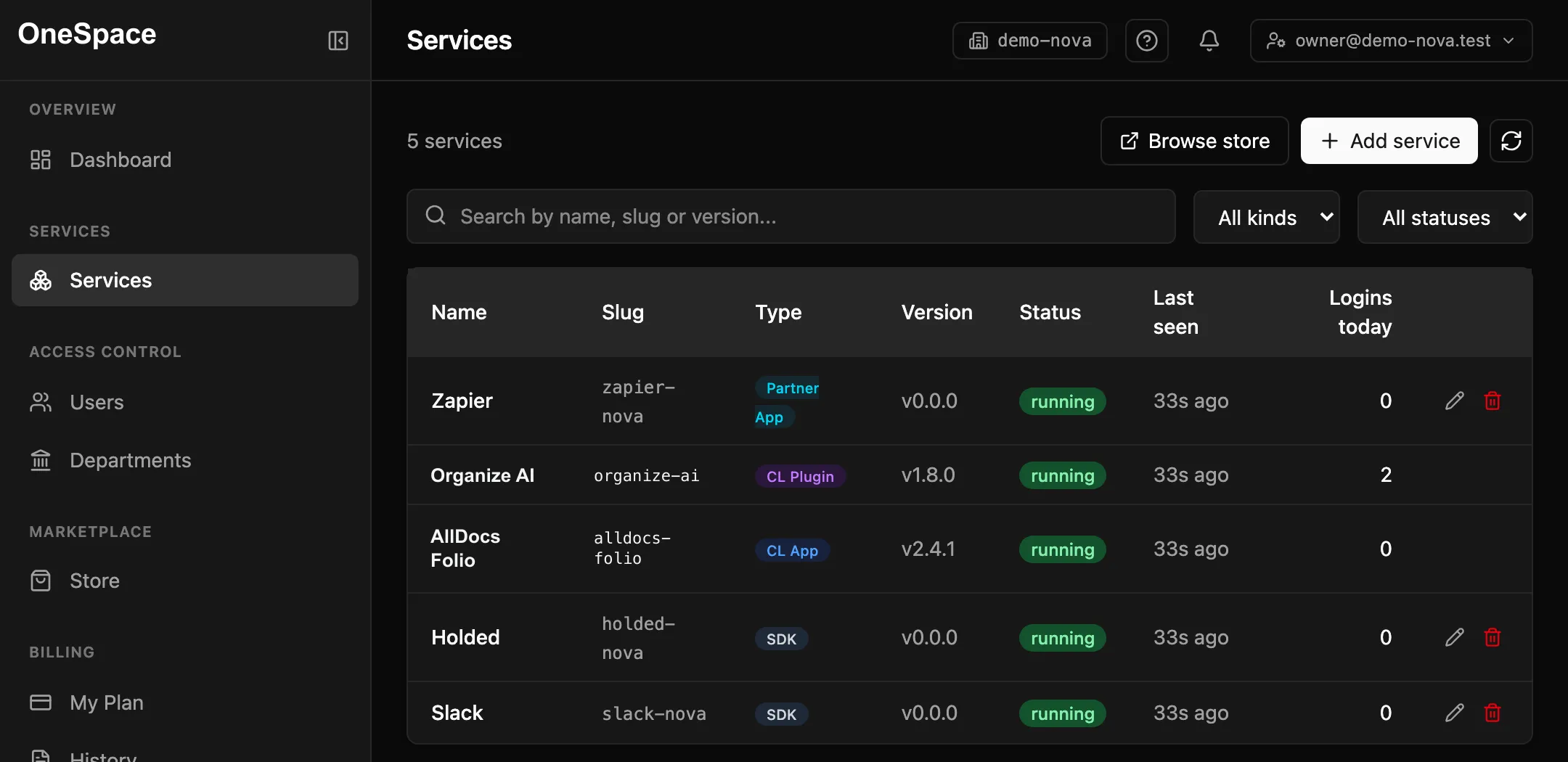Viewport: 1568px width, 762px height.
Task: Click the OneSpace logo
Action: pos(87,34)
